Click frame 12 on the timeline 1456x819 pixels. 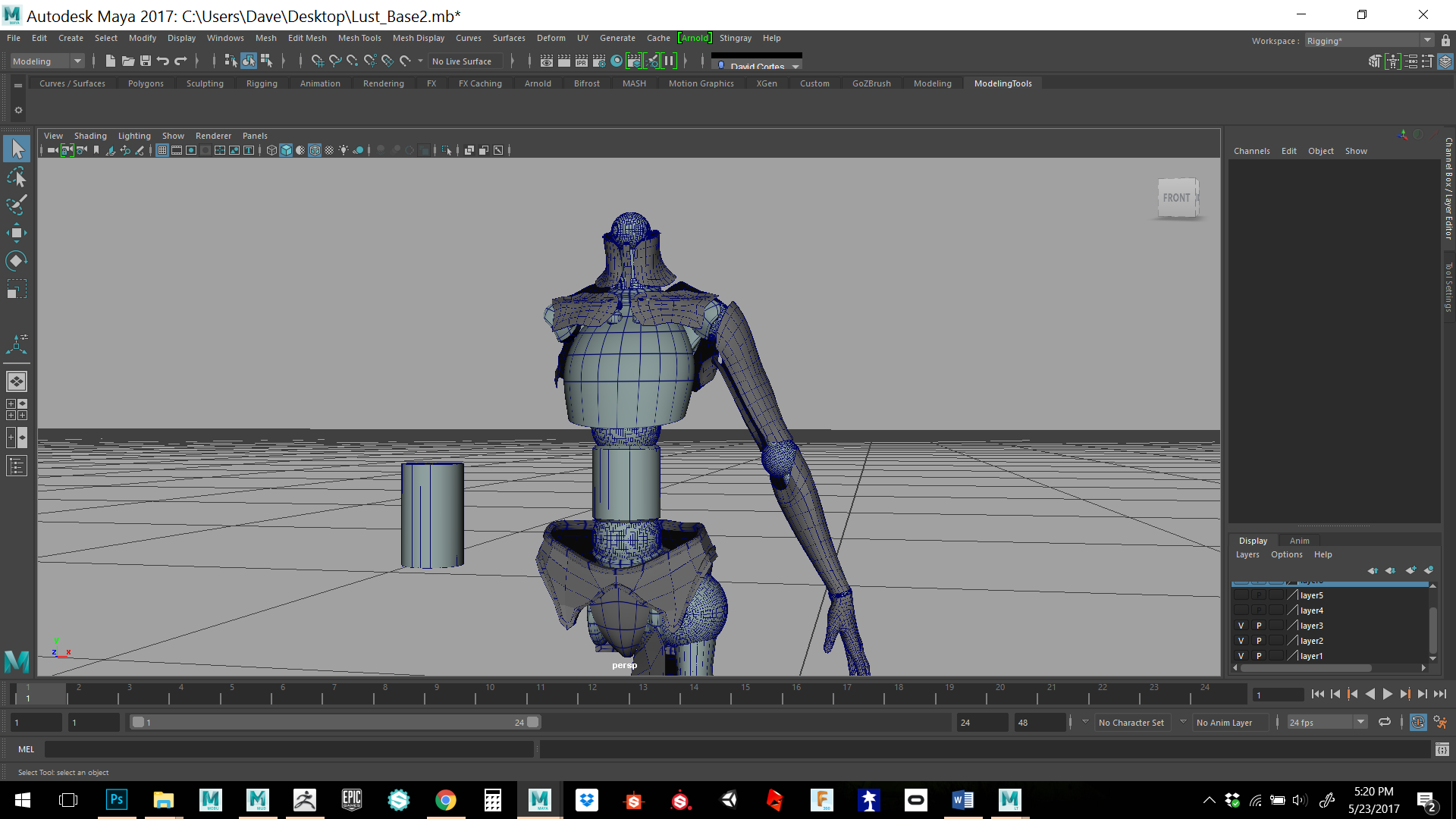pyautogui.click(x=591, y=693)
